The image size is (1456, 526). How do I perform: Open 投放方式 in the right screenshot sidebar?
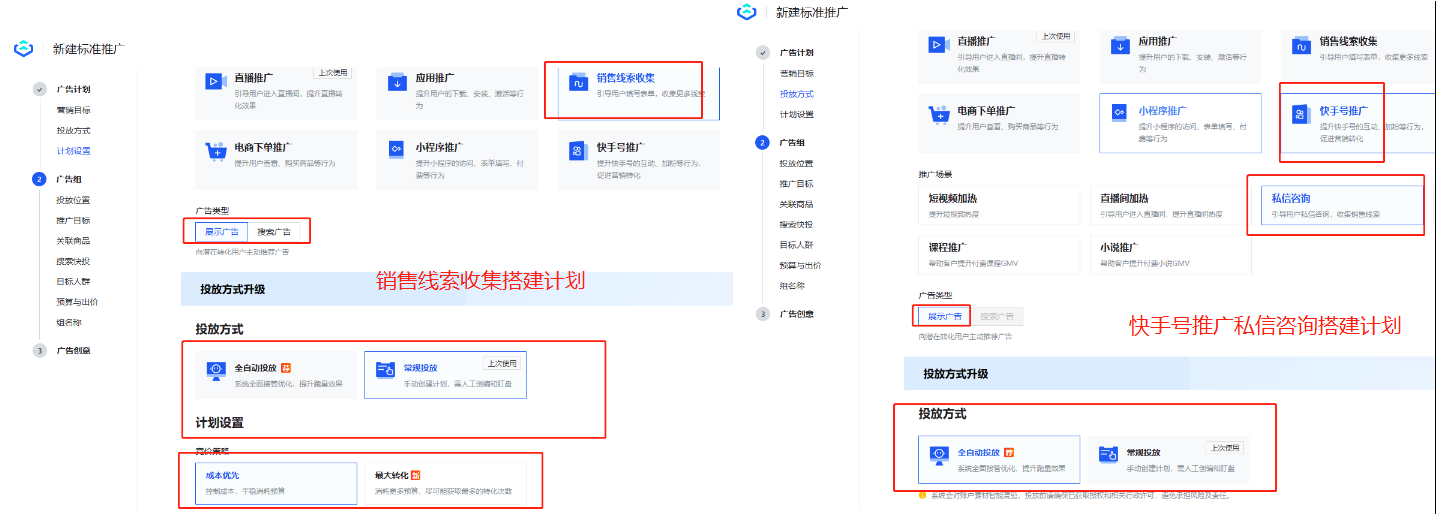click(797, 93)
